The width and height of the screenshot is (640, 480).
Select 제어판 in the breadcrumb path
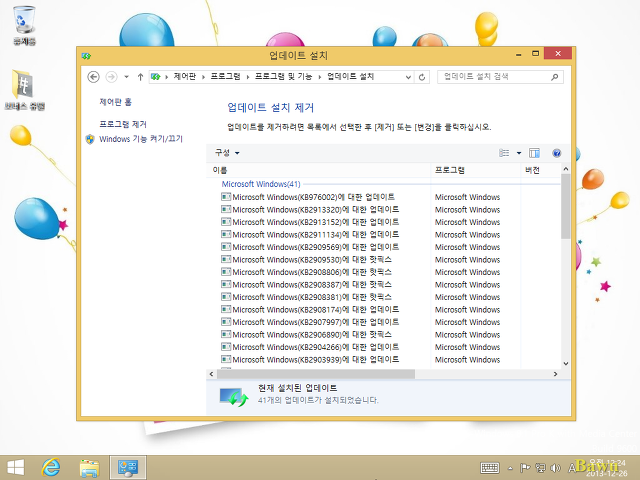coord(185,76)
